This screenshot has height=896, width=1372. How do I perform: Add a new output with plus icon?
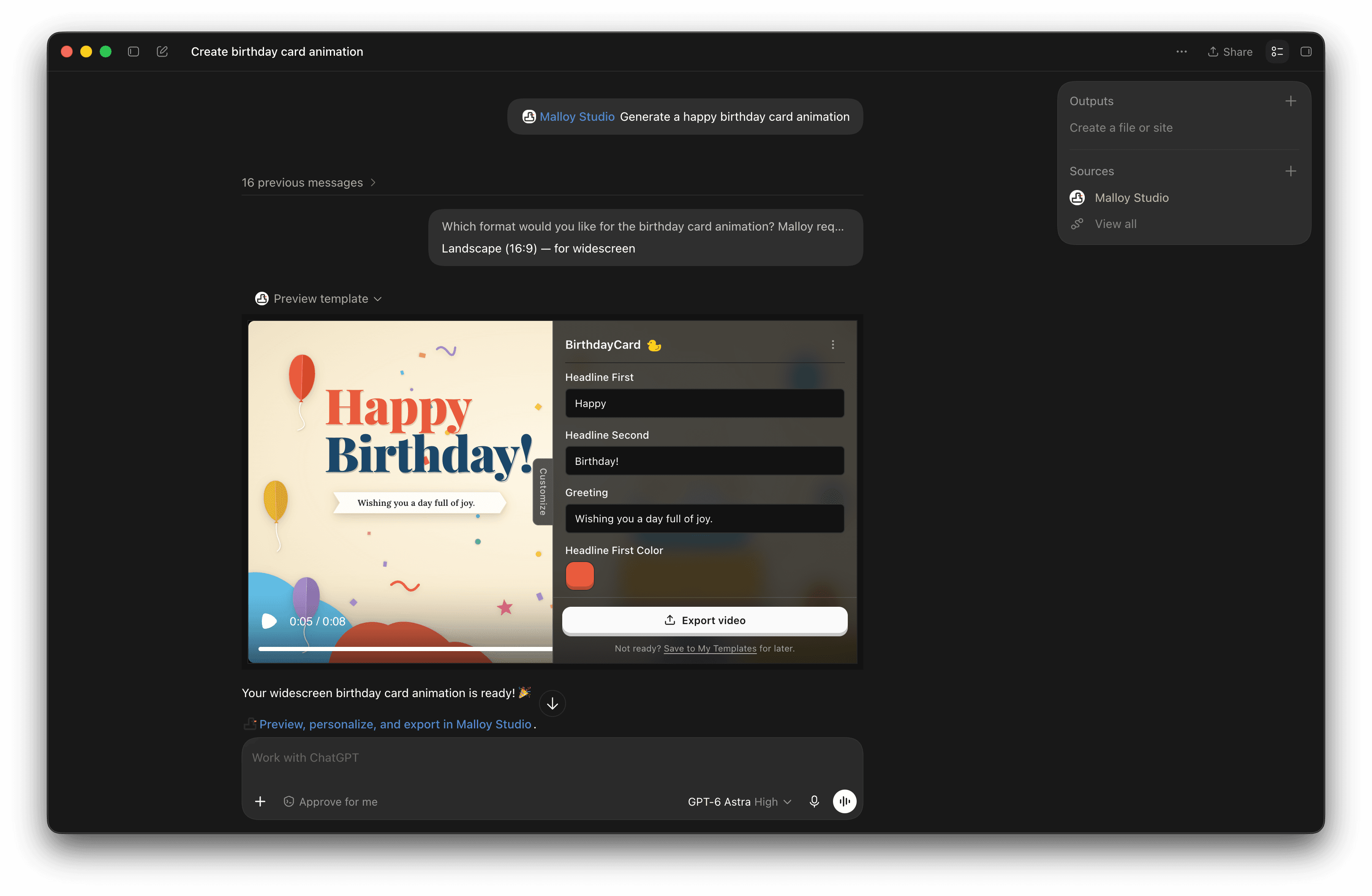point(1290,101)
